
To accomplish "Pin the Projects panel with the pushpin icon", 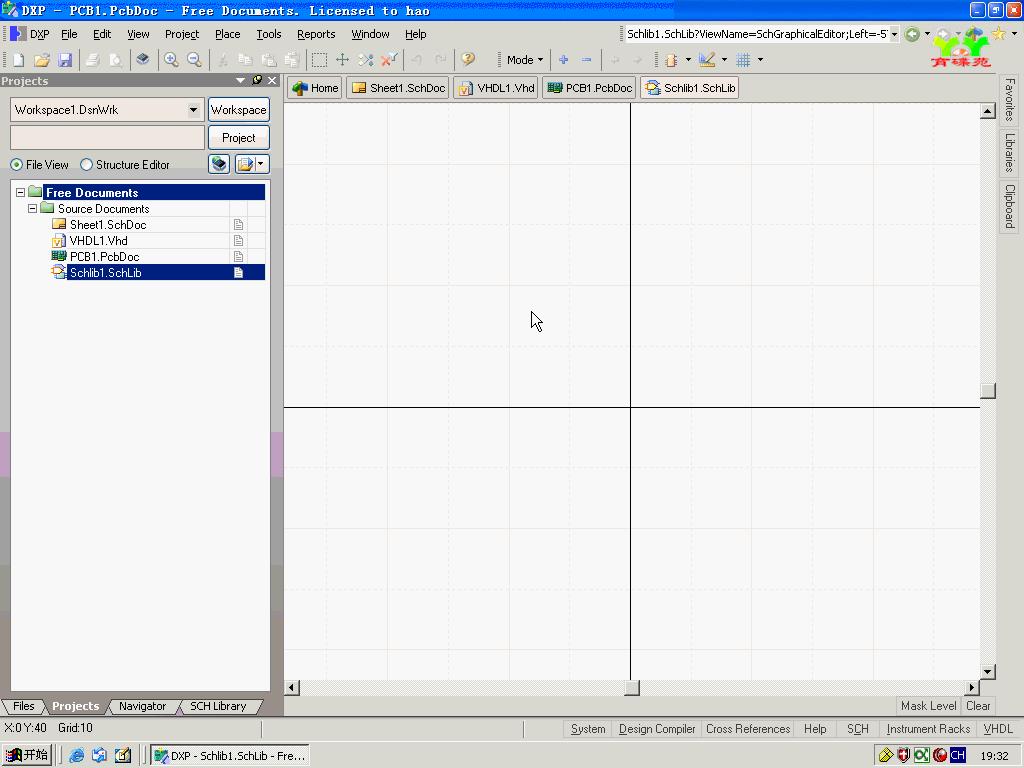I will tap(257, 80).
